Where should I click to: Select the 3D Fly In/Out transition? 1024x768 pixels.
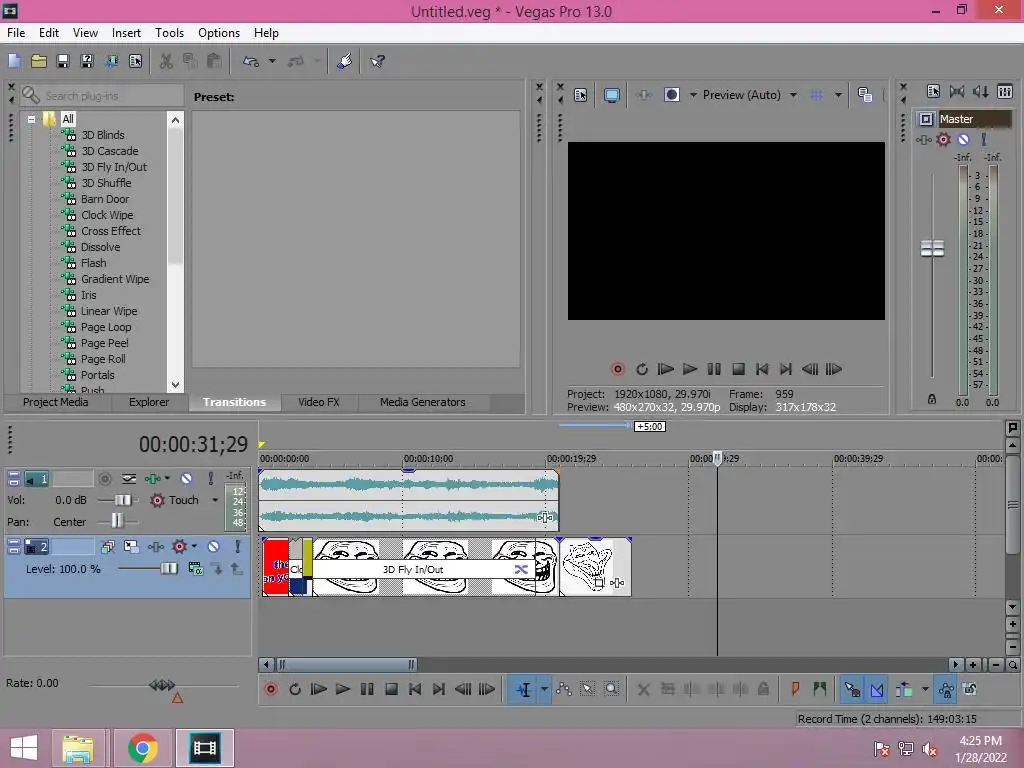114,167
